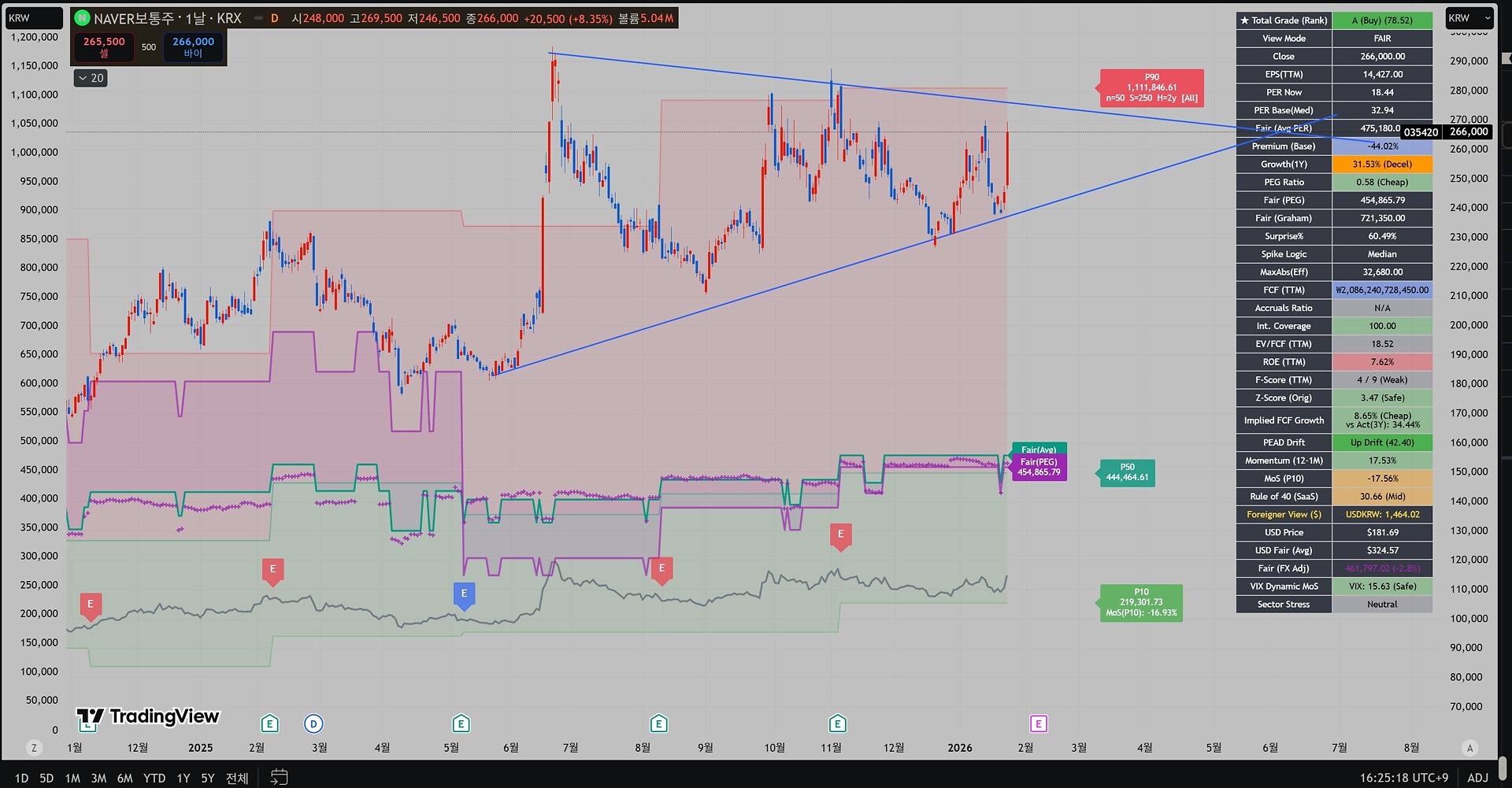Open the 16:25:18 UTC+9 timezone menu
Viewport: 1512px width, 788px height.
[x=1403, y=778]
